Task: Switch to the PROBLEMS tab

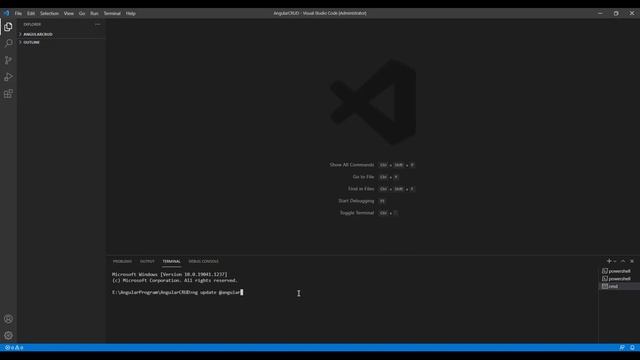Action: (122, 261)
